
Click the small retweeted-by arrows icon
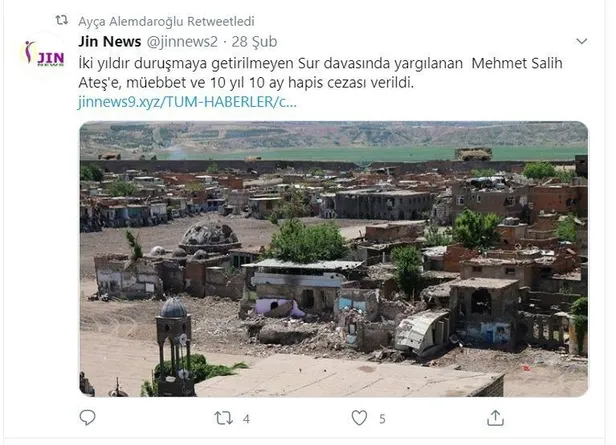tap(62, 20)
